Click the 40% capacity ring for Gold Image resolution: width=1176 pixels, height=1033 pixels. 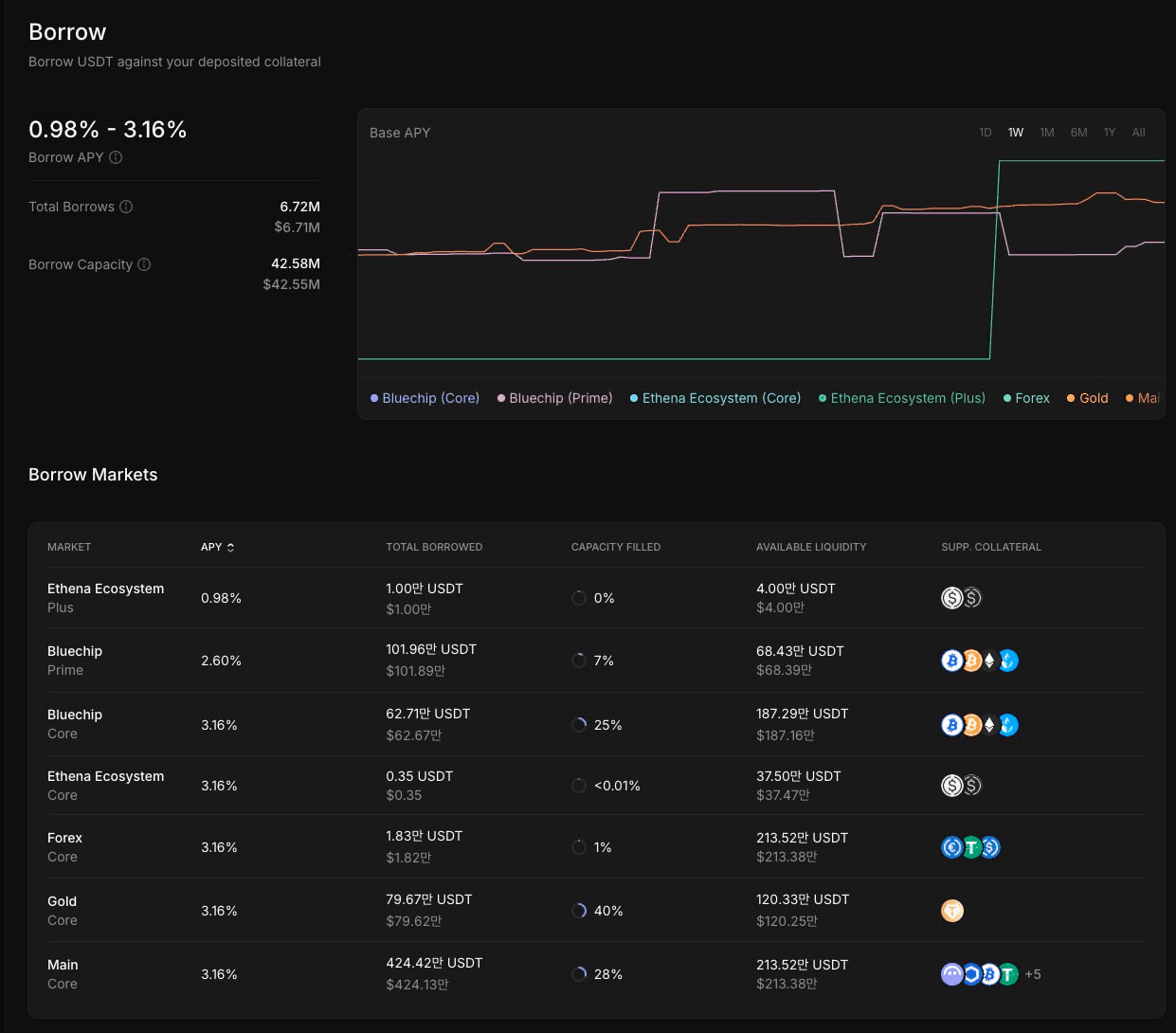click(579, 911)
